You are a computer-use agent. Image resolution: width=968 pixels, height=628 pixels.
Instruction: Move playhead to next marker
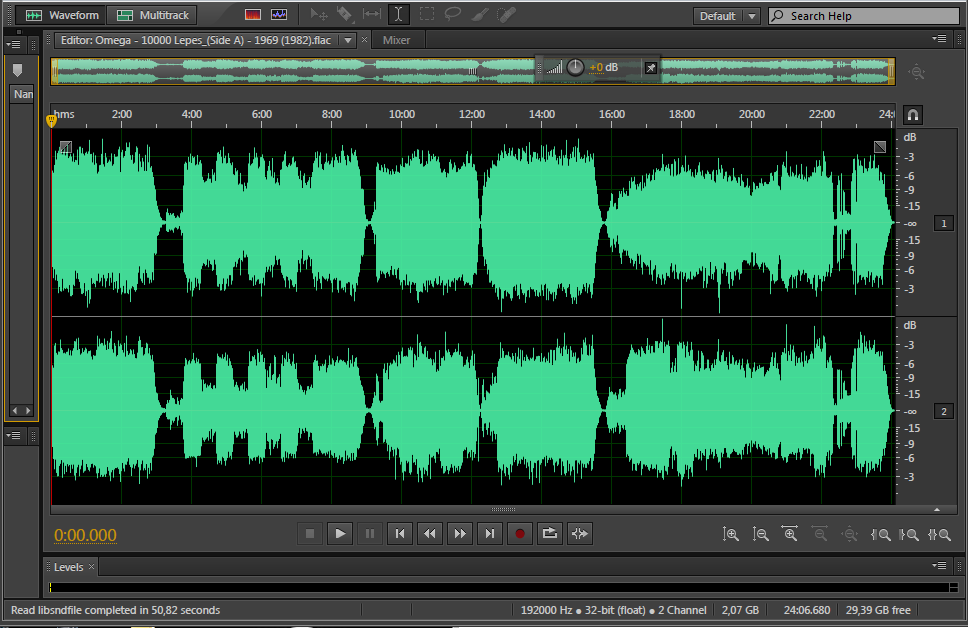(490, 534)
